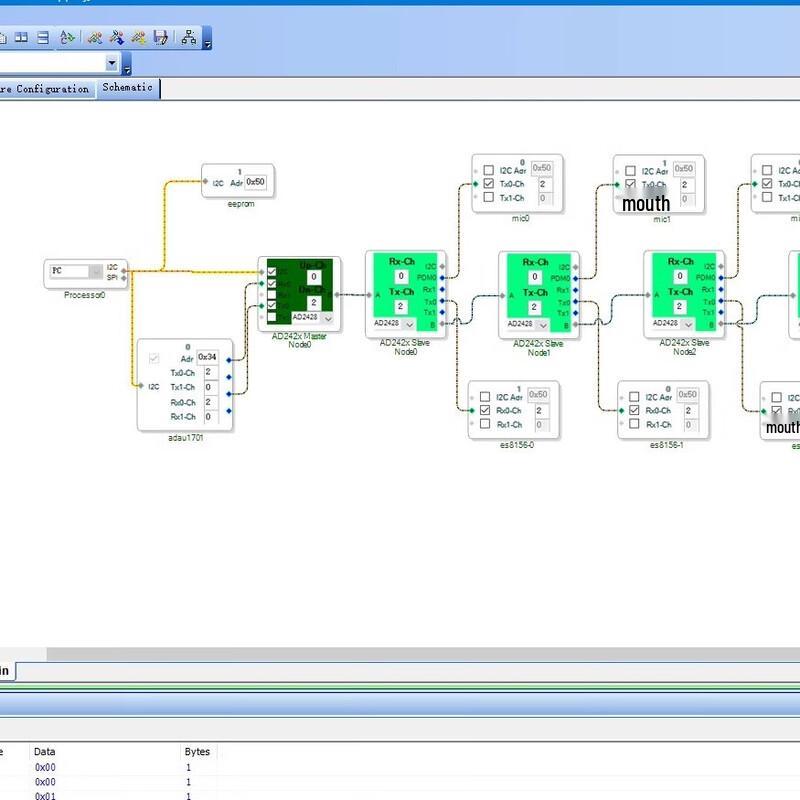Click the I2C input port of eeprom
800x800 pixels.
[205, 181]
